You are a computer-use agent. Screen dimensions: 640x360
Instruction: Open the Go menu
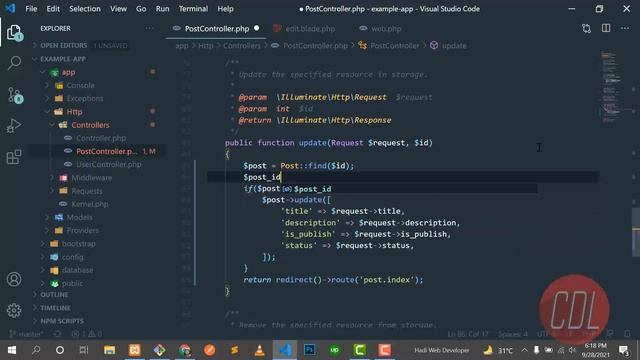point(141,9)
